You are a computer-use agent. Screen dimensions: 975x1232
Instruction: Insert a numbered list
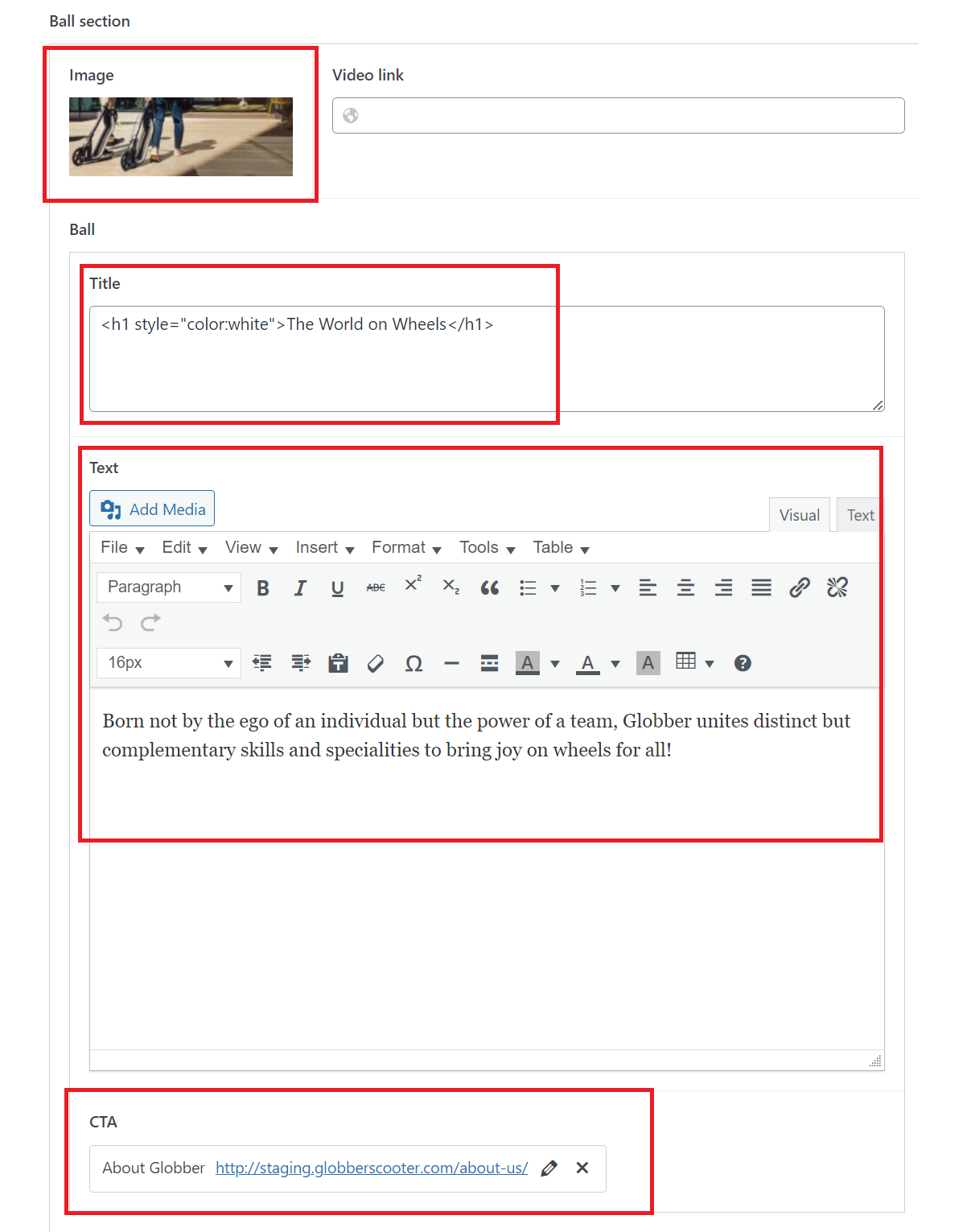pyautogui.click(x=588, y=588)
